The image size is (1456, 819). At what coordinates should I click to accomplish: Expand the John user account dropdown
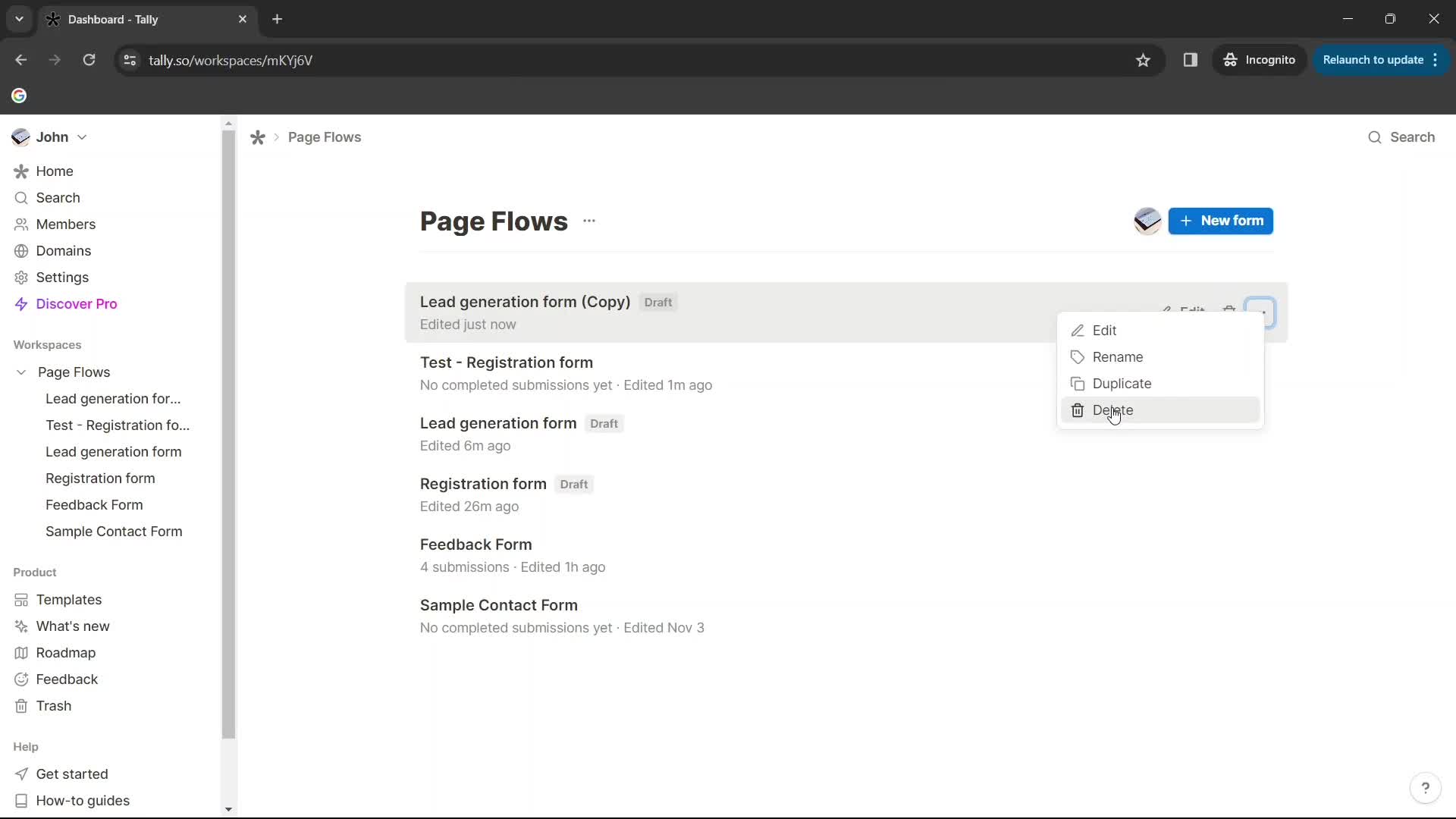(50, 137)
